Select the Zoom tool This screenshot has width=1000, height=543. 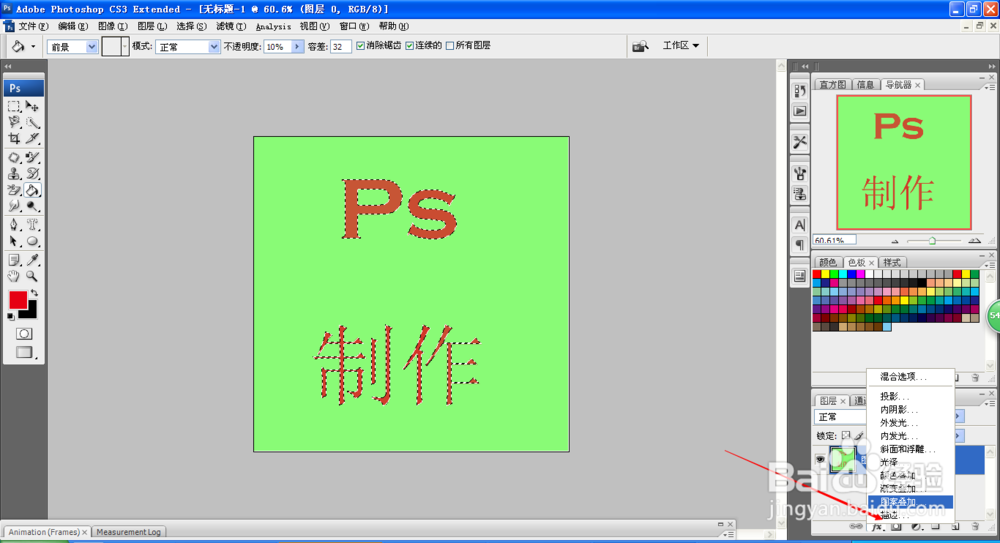click(32, 276)
